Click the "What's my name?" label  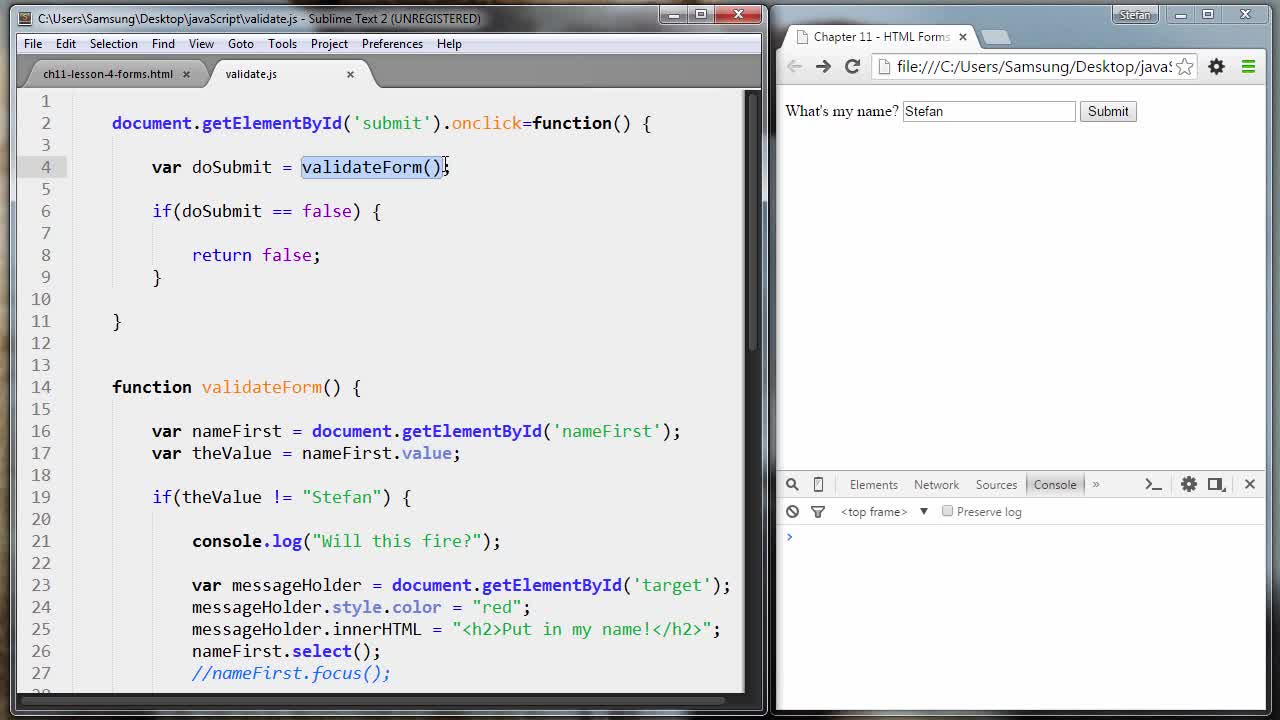[x=842, y=111]
